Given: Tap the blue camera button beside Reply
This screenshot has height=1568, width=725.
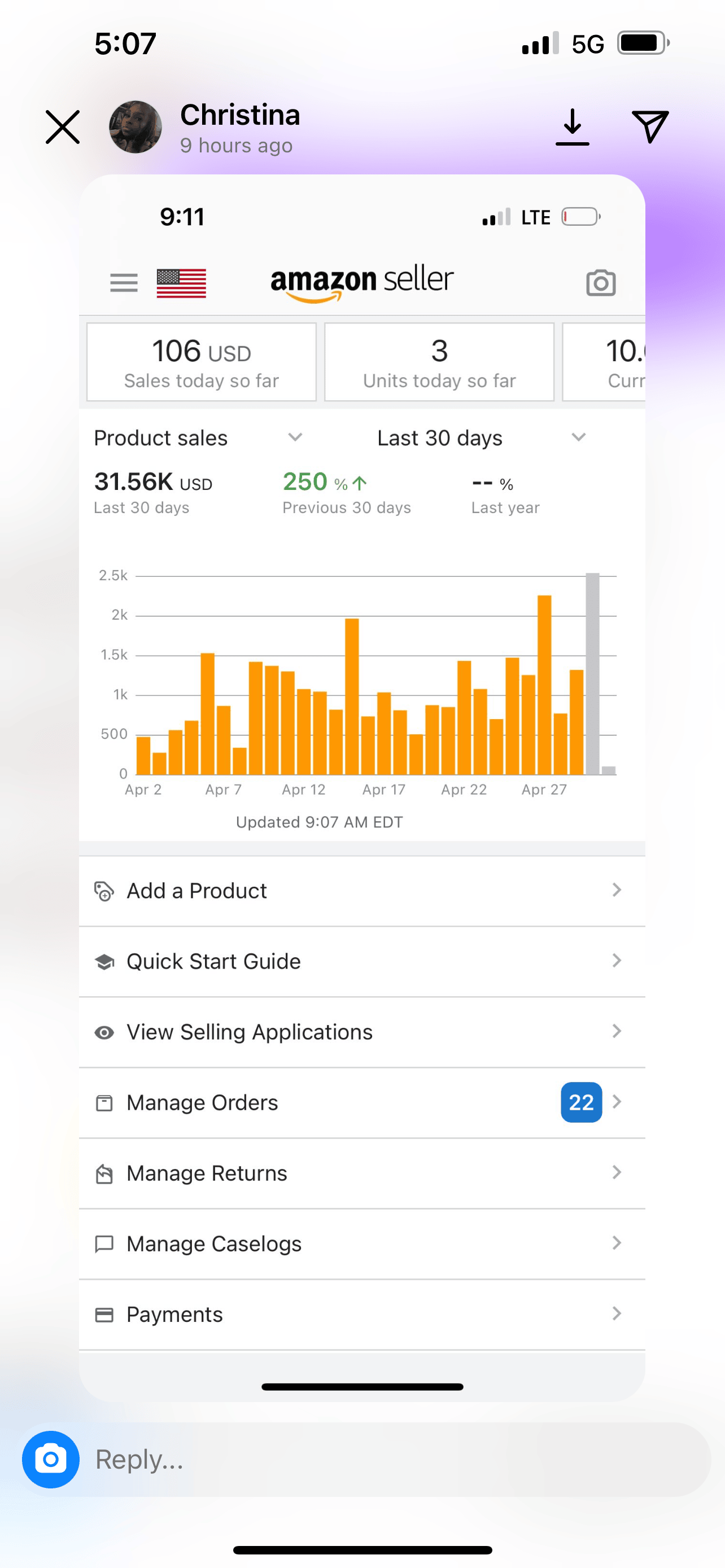Looking at the screenshot, I should (50, 1459).
